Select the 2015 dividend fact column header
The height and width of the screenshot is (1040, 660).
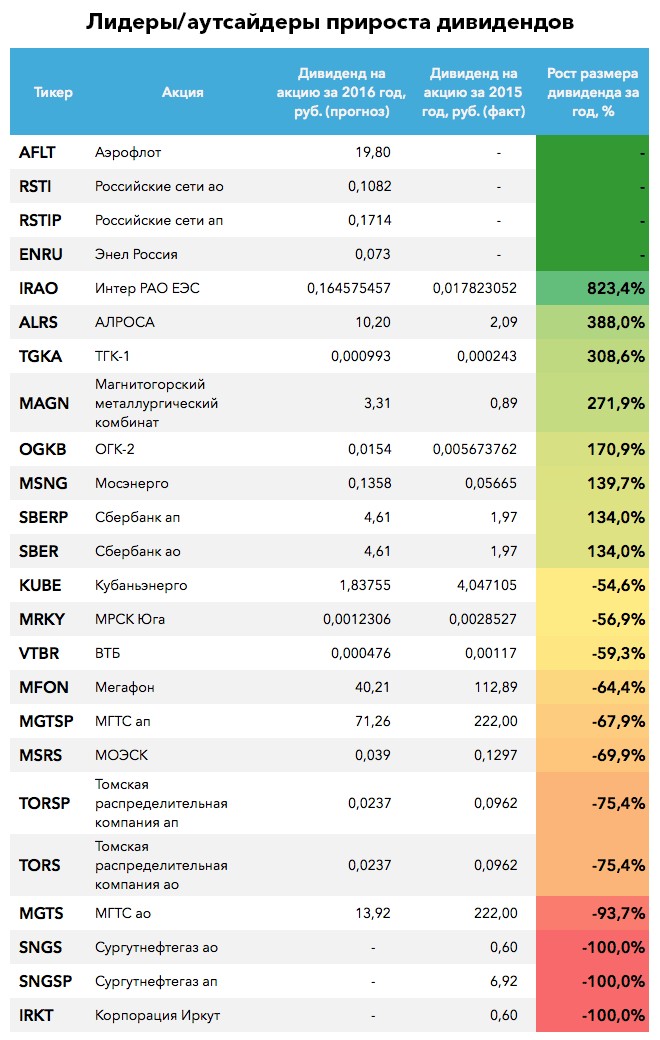click(x=473, y=92)
